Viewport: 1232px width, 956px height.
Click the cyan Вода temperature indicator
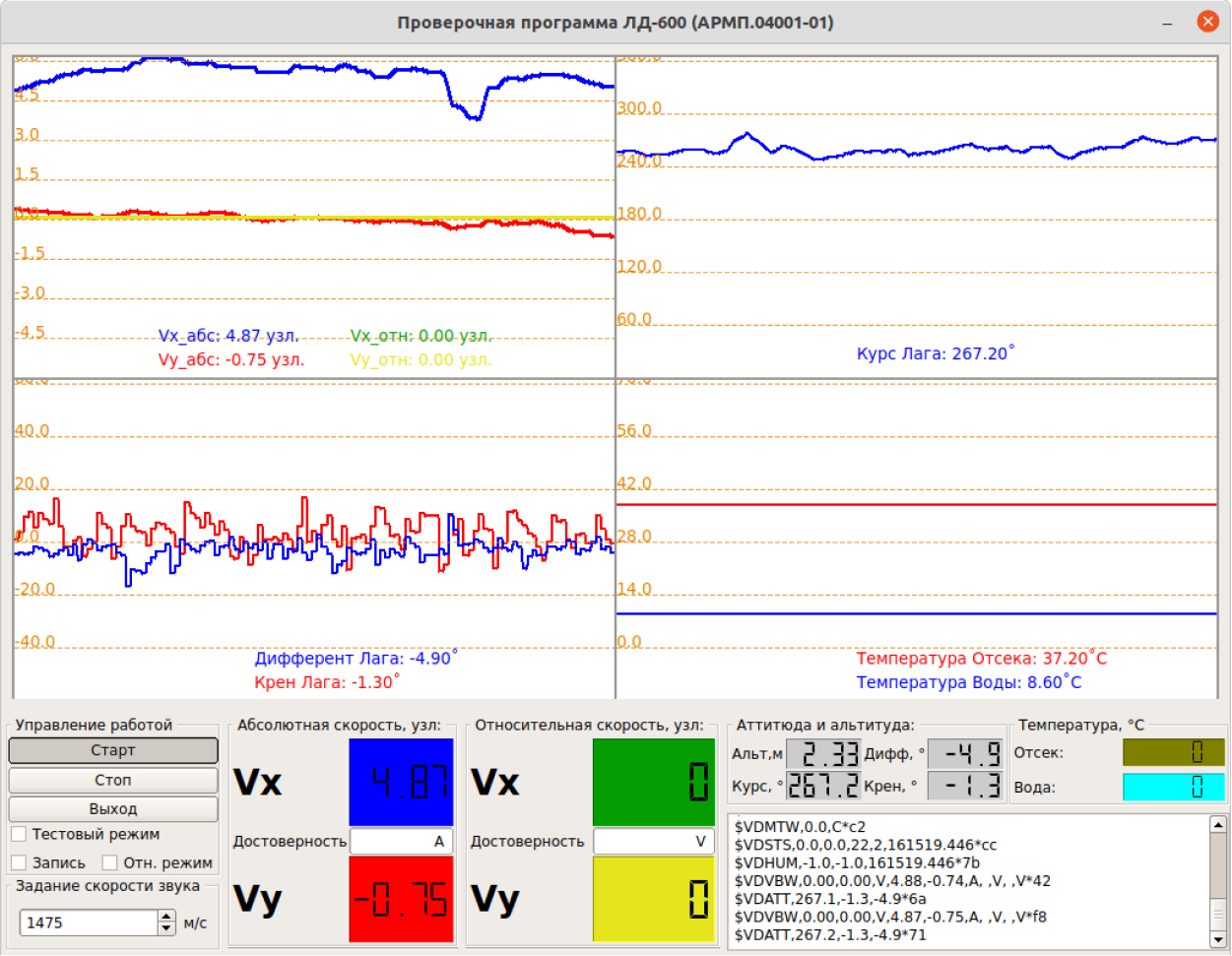click(1174, 787)
